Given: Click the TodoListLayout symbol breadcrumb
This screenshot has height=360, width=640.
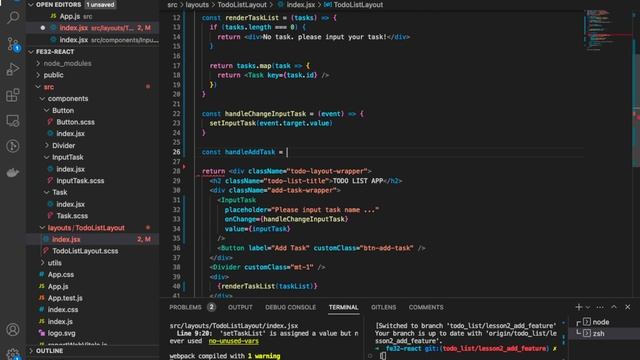Looking at the screenshot, I should (354, 5).
